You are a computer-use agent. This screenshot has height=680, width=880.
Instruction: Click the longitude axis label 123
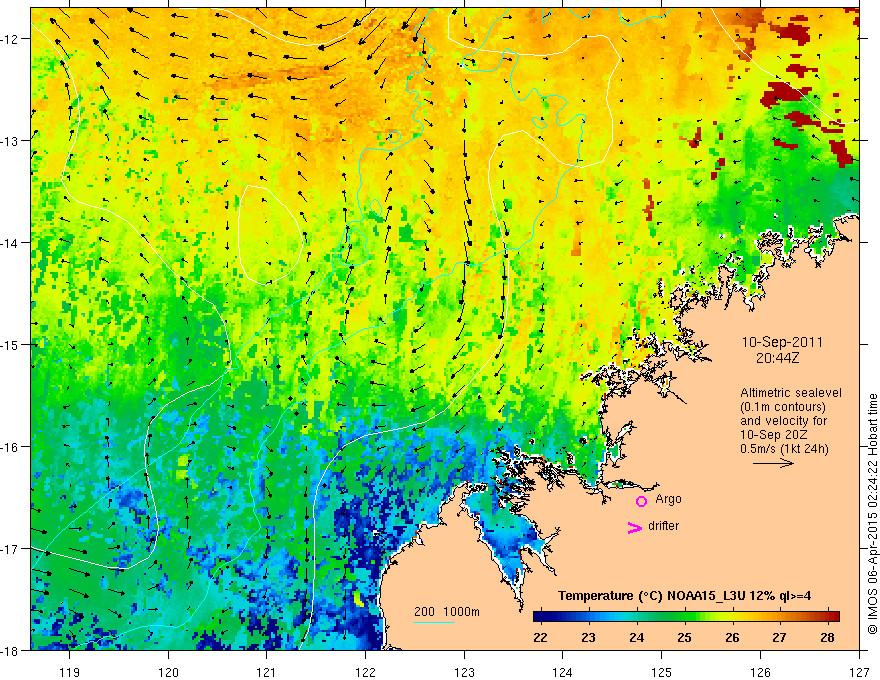464,672
